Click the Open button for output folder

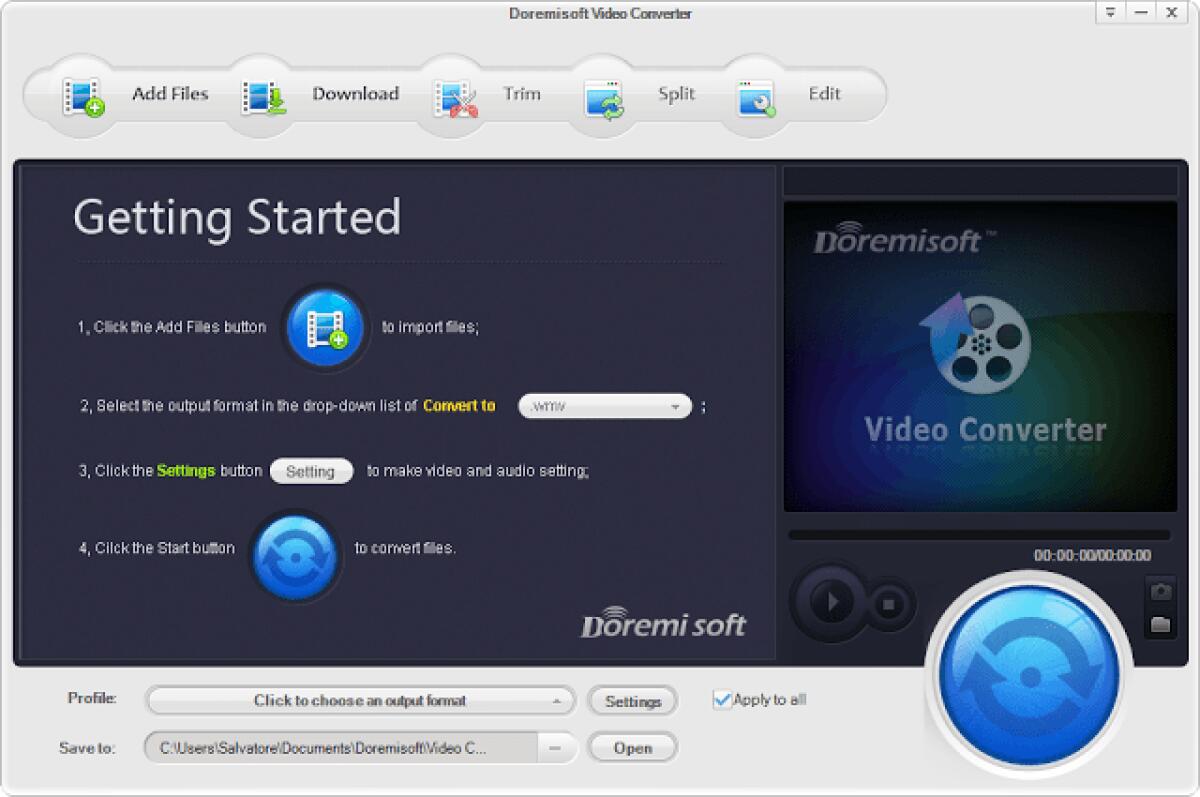point(632,748)
